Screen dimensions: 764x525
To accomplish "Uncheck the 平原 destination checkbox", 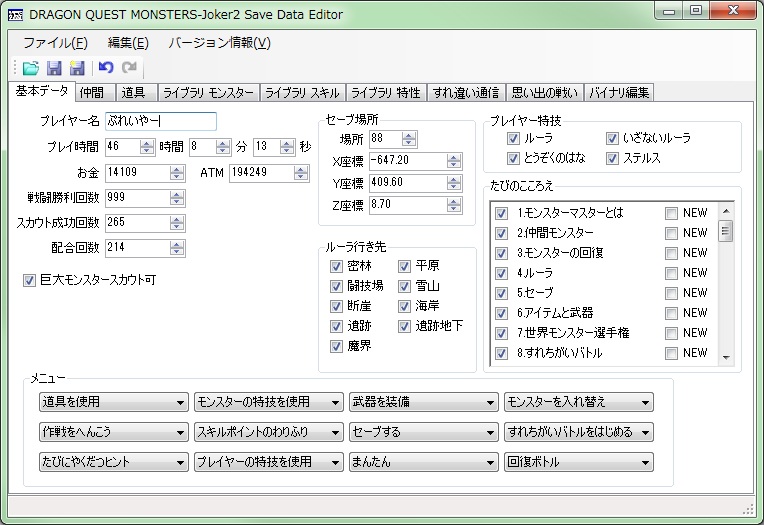I will click(x=404, y=266).
